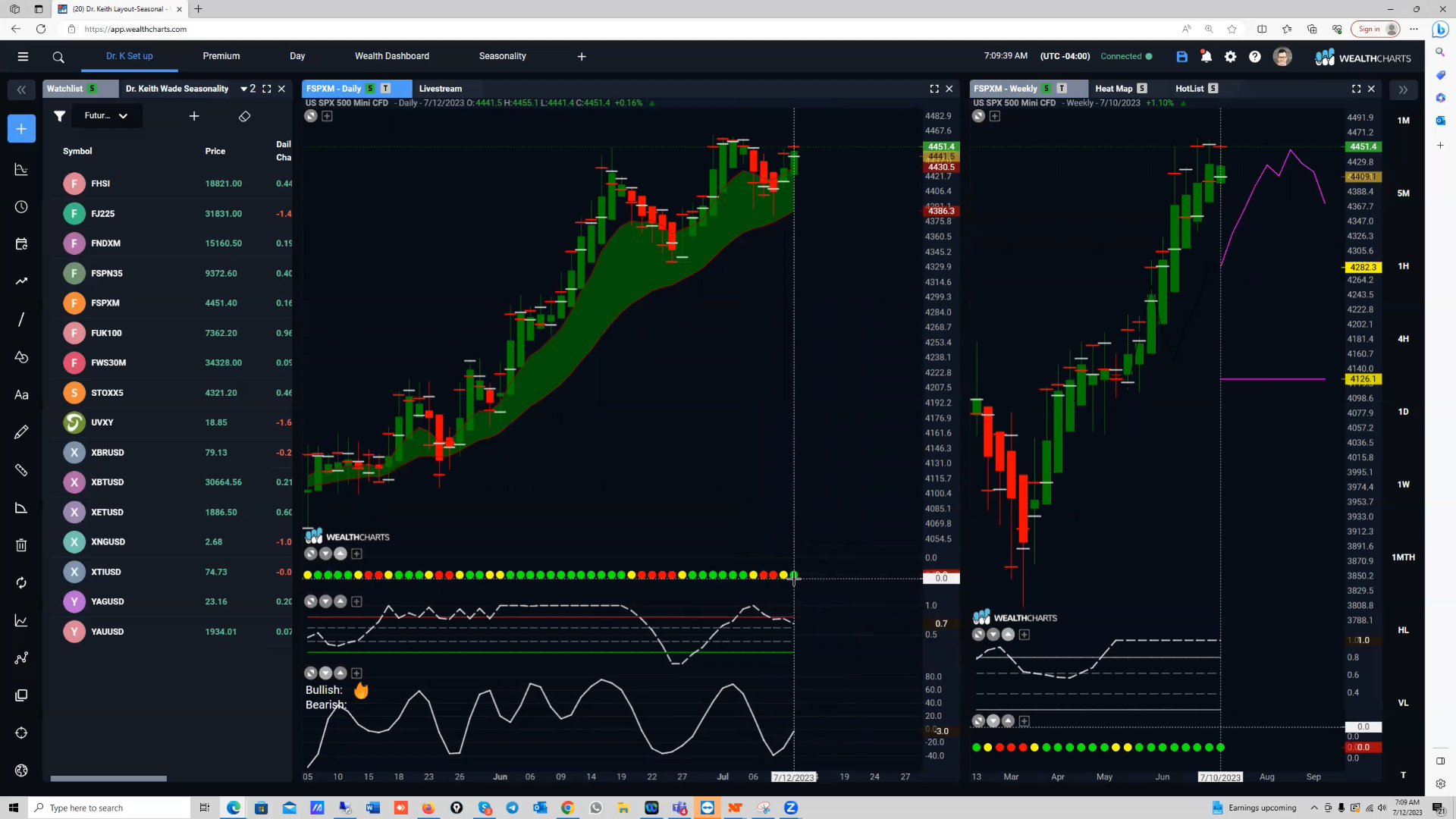
Task: Click the blue add-widget plus button
Action: coord(21,129)
